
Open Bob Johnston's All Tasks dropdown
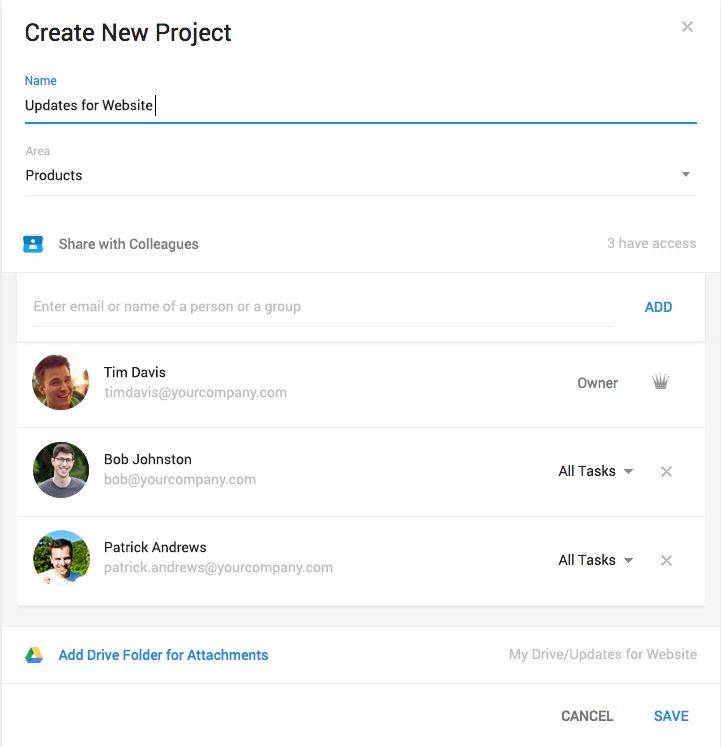(596, 471)
